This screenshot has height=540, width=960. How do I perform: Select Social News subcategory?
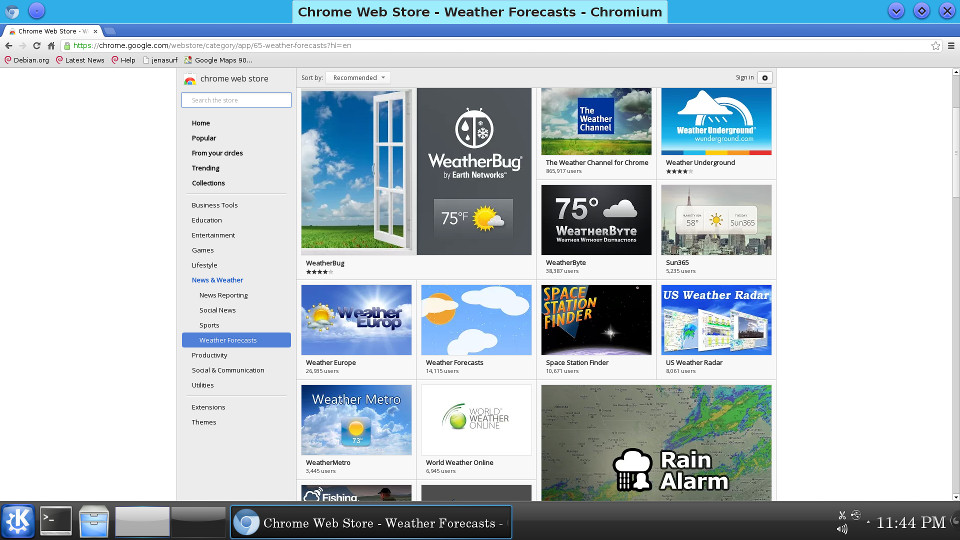(x=217, y=310)
